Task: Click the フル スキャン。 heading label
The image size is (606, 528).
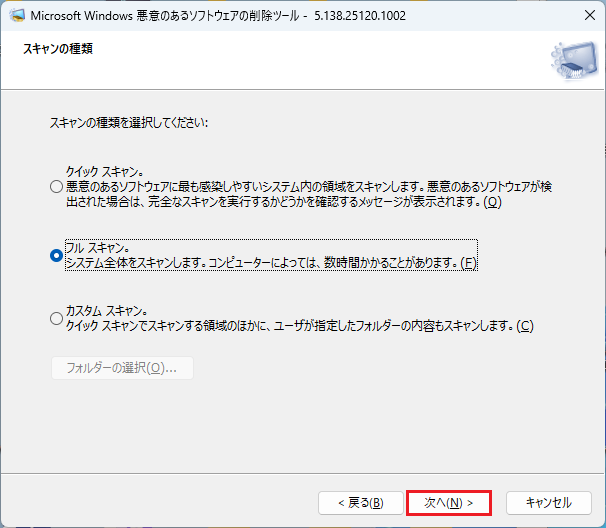Action: coord(96,248)
